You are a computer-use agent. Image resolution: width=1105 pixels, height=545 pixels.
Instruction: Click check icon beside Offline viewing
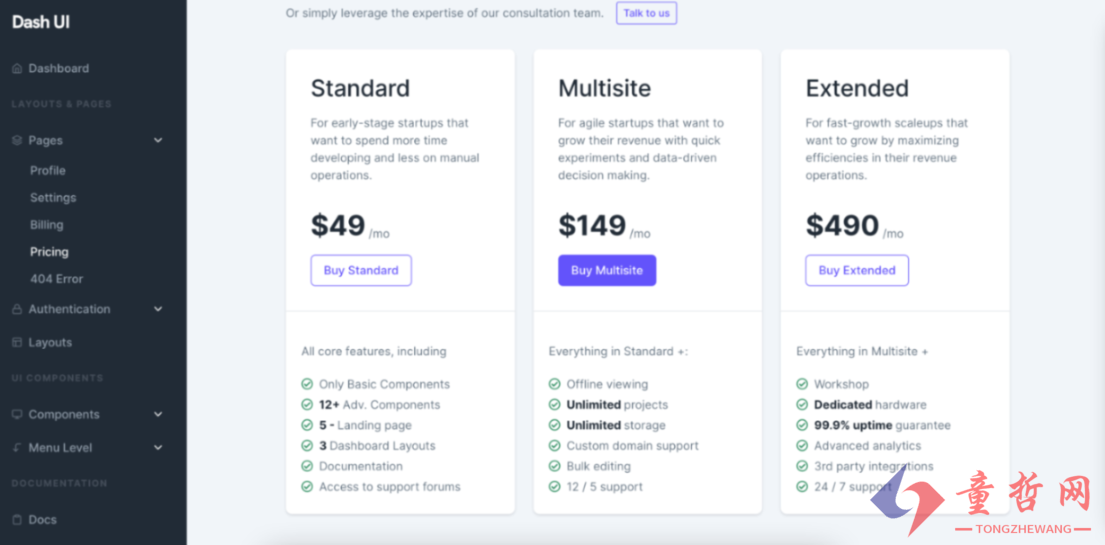[x=554, y=384]
